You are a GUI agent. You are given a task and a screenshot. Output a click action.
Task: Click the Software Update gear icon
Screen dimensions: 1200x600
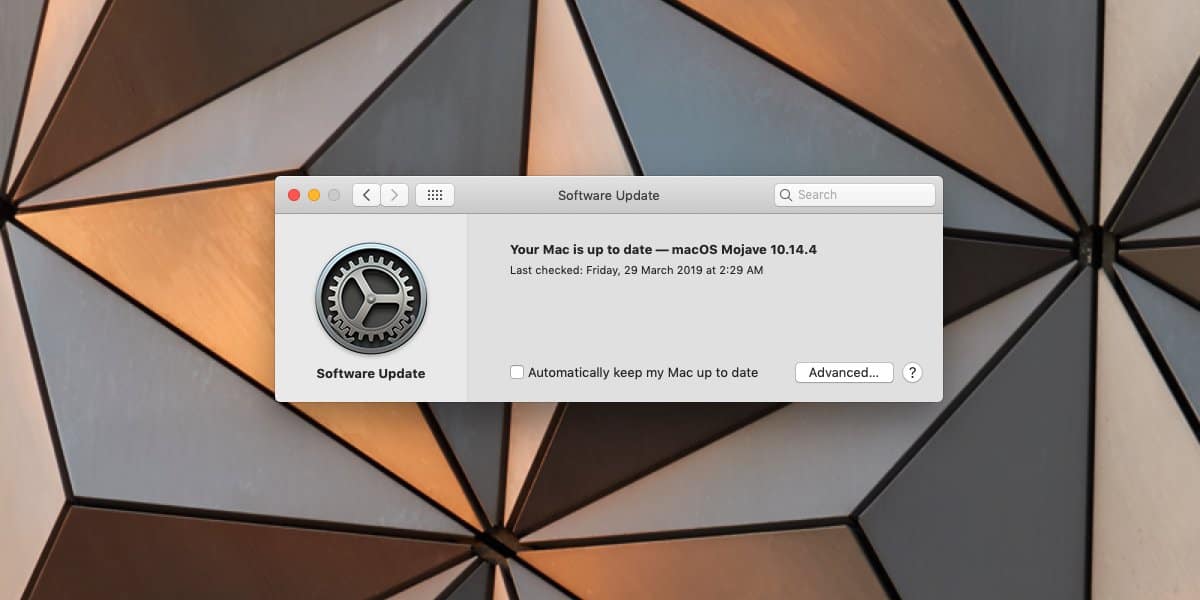click(371, 299)
